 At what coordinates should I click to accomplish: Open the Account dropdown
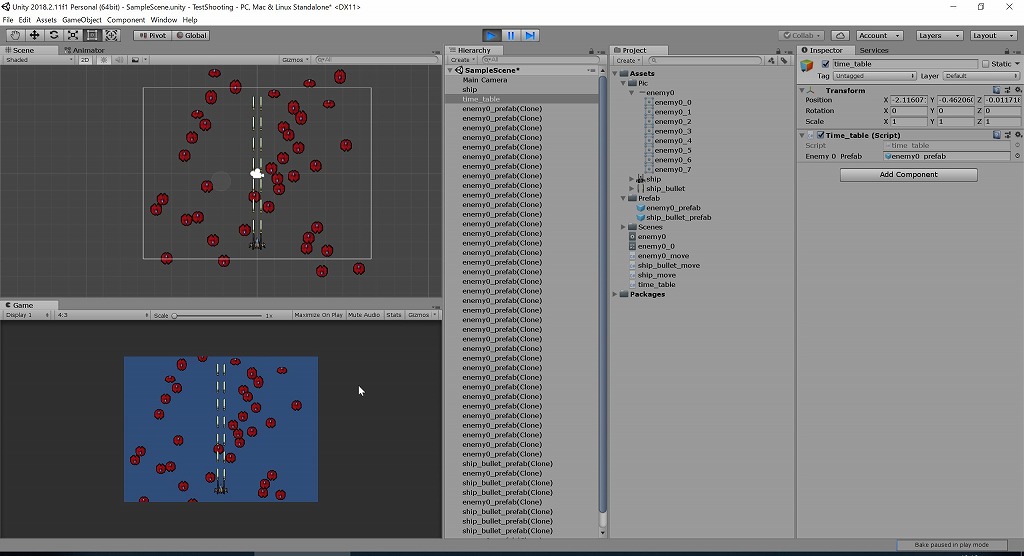click(879, 35)
